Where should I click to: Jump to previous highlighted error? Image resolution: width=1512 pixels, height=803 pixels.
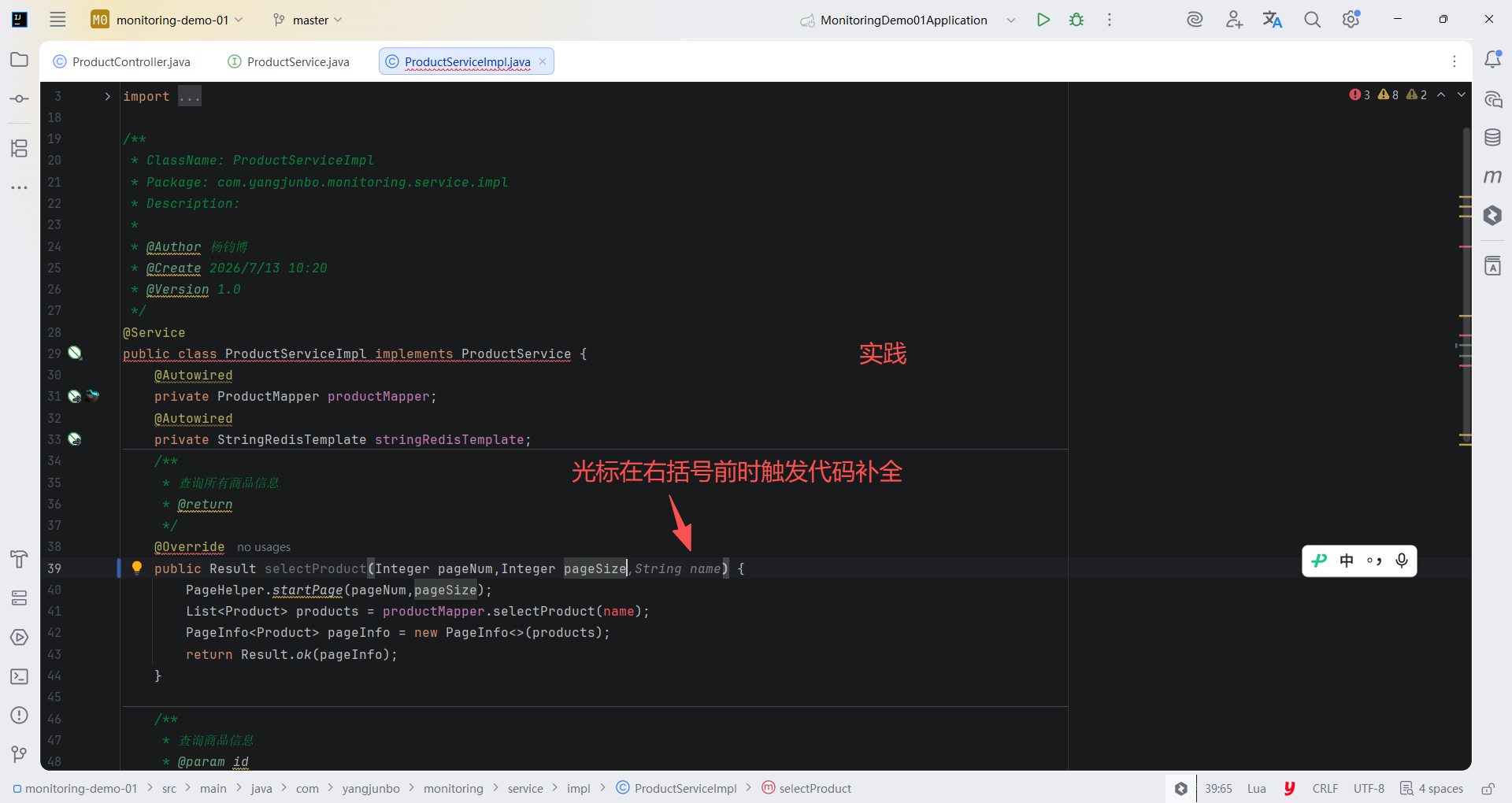pos(1441,94)
